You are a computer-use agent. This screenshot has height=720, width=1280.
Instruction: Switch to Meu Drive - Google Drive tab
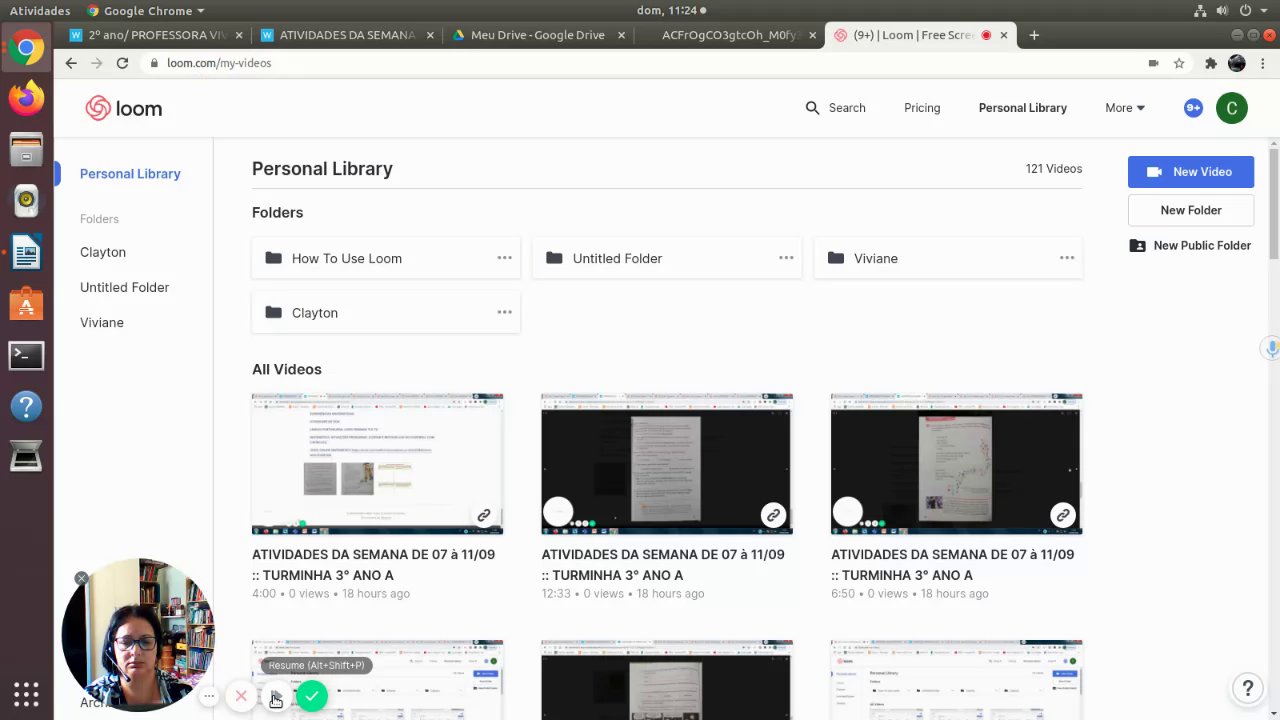(538, 35)
